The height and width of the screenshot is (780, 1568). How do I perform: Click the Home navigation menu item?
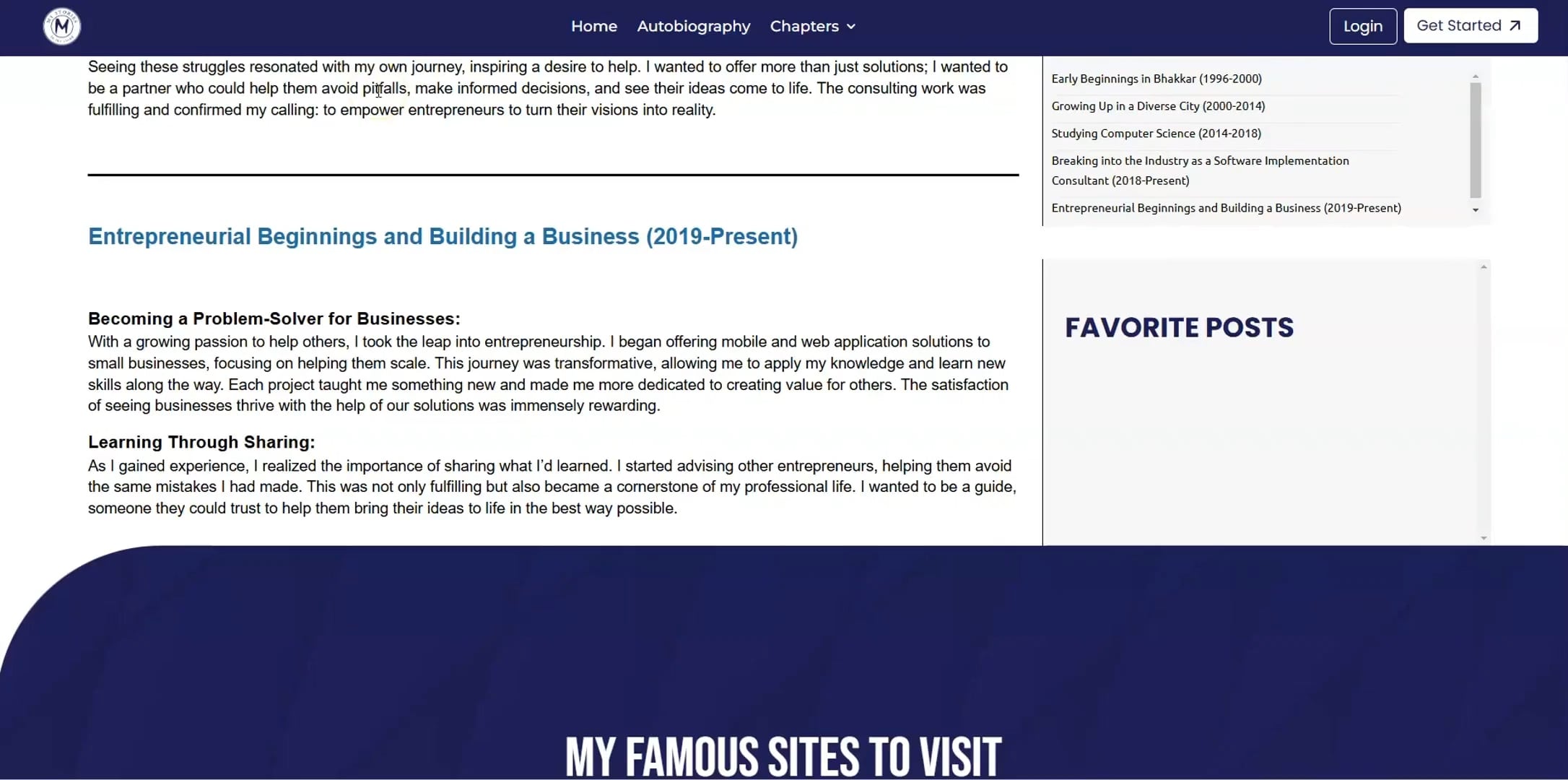594,25
